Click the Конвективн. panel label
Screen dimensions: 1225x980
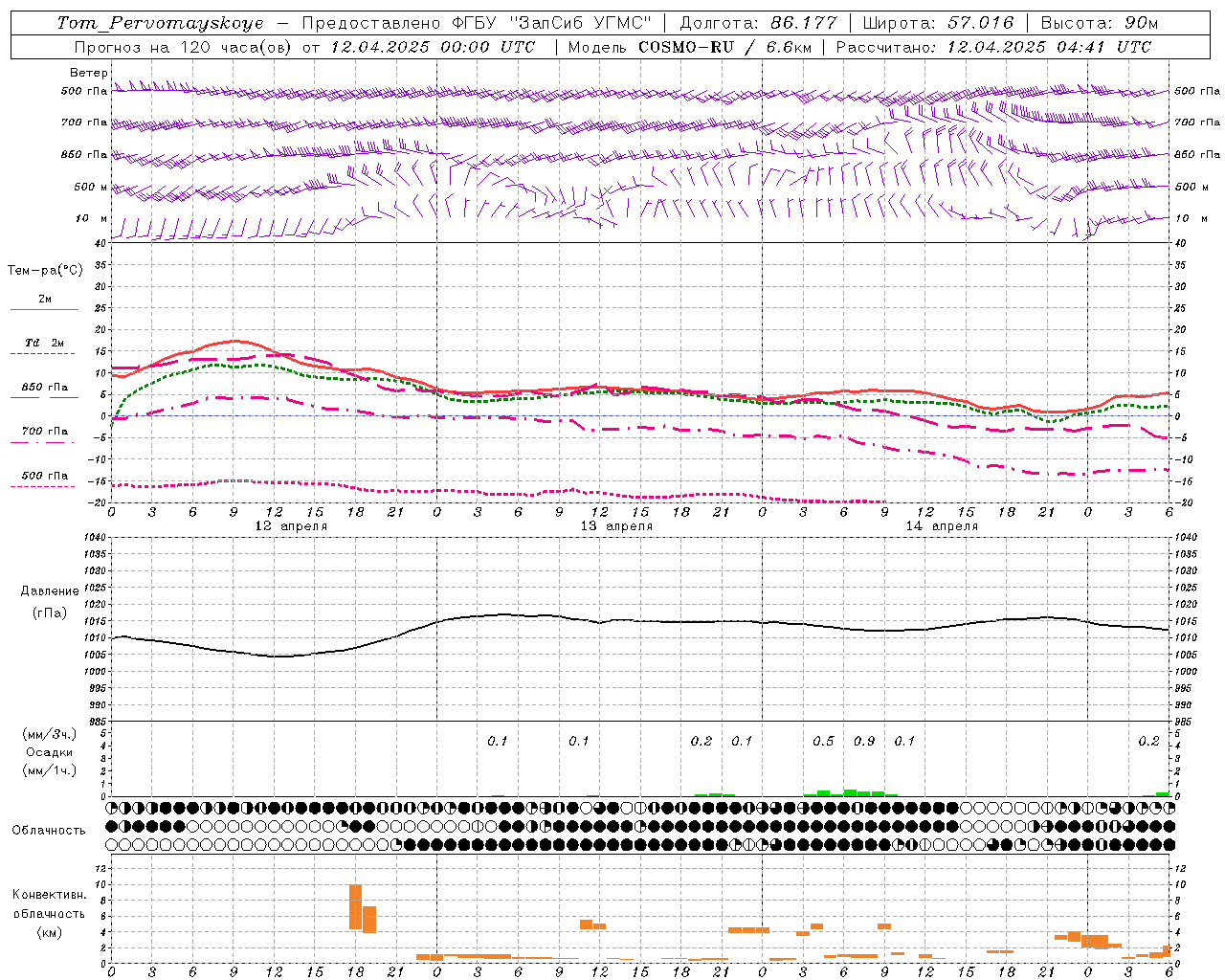point(50,895)
